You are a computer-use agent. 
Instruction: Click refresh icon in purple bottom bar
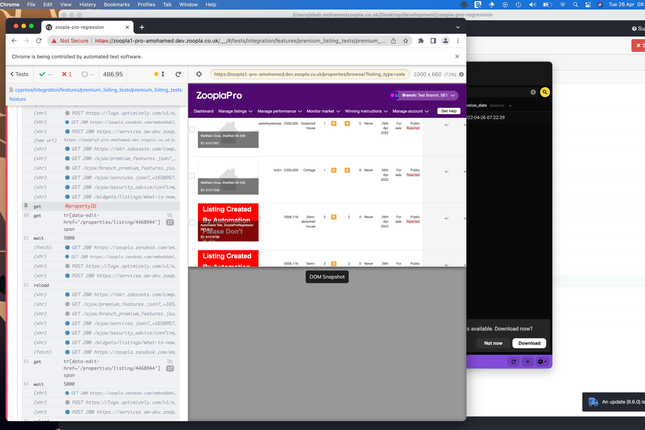(x=513, y=362)
